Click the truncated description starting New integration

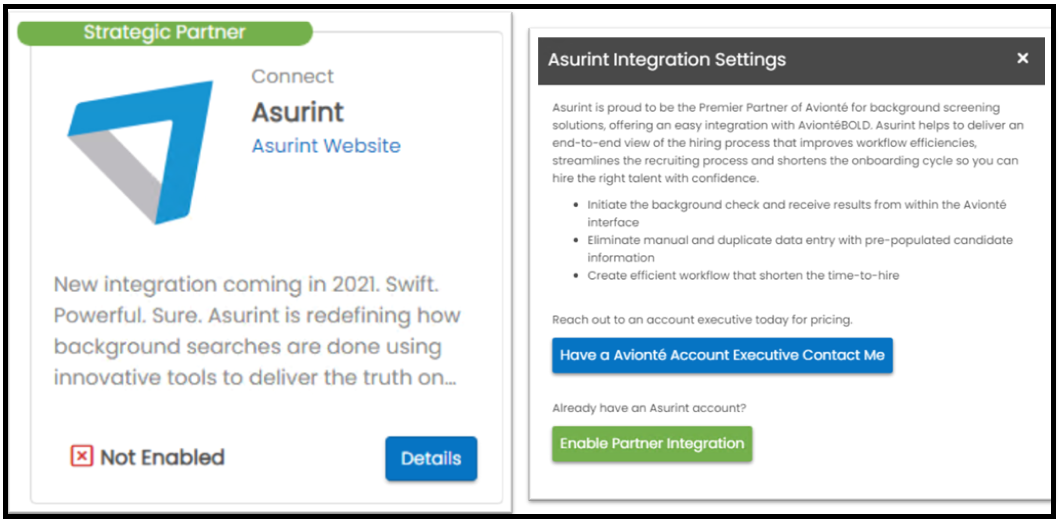point(257,331)
